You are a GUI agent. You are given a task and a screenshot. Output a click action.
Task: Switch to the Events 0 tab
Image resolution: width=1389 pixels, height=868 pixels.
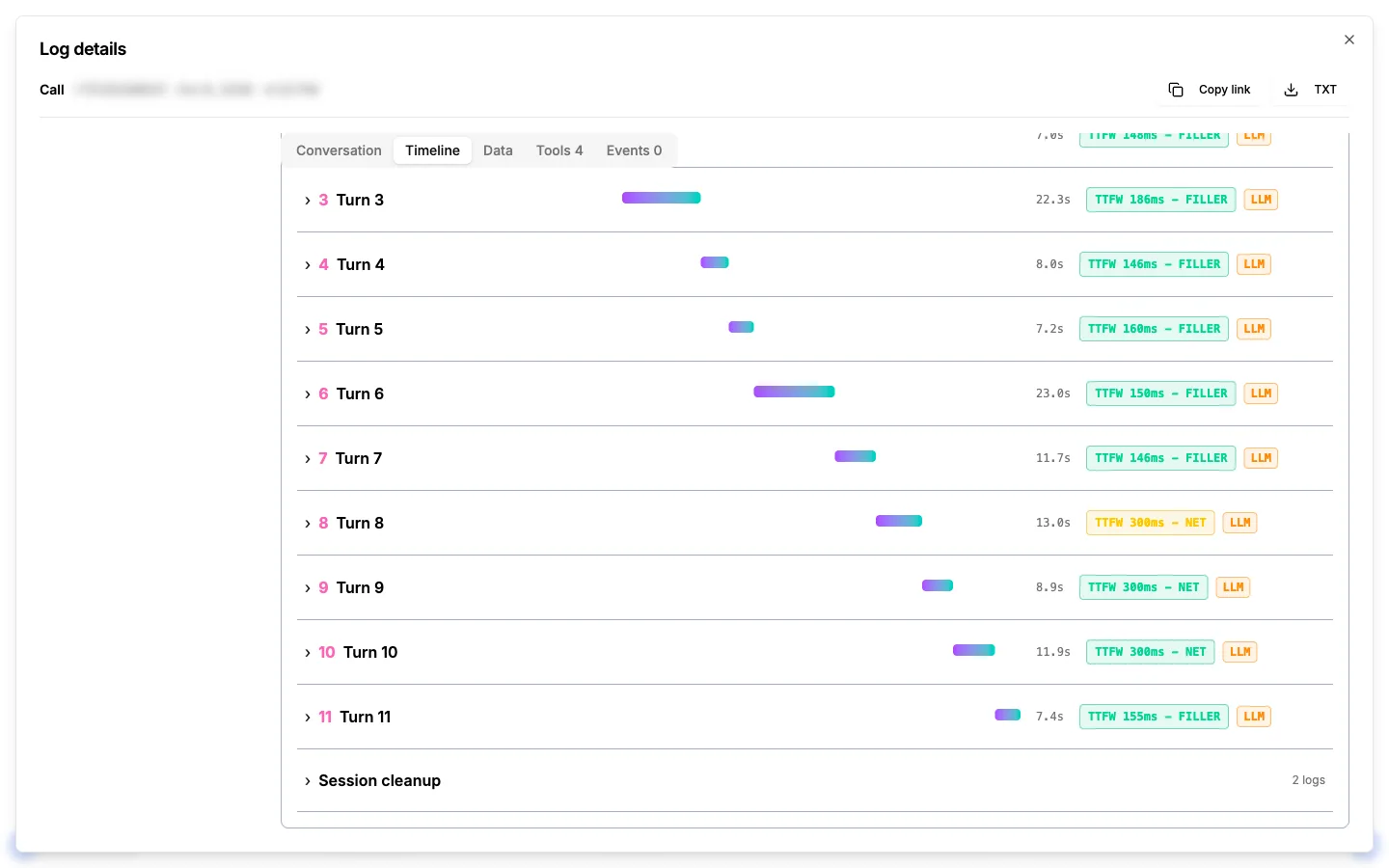[634, 150]
